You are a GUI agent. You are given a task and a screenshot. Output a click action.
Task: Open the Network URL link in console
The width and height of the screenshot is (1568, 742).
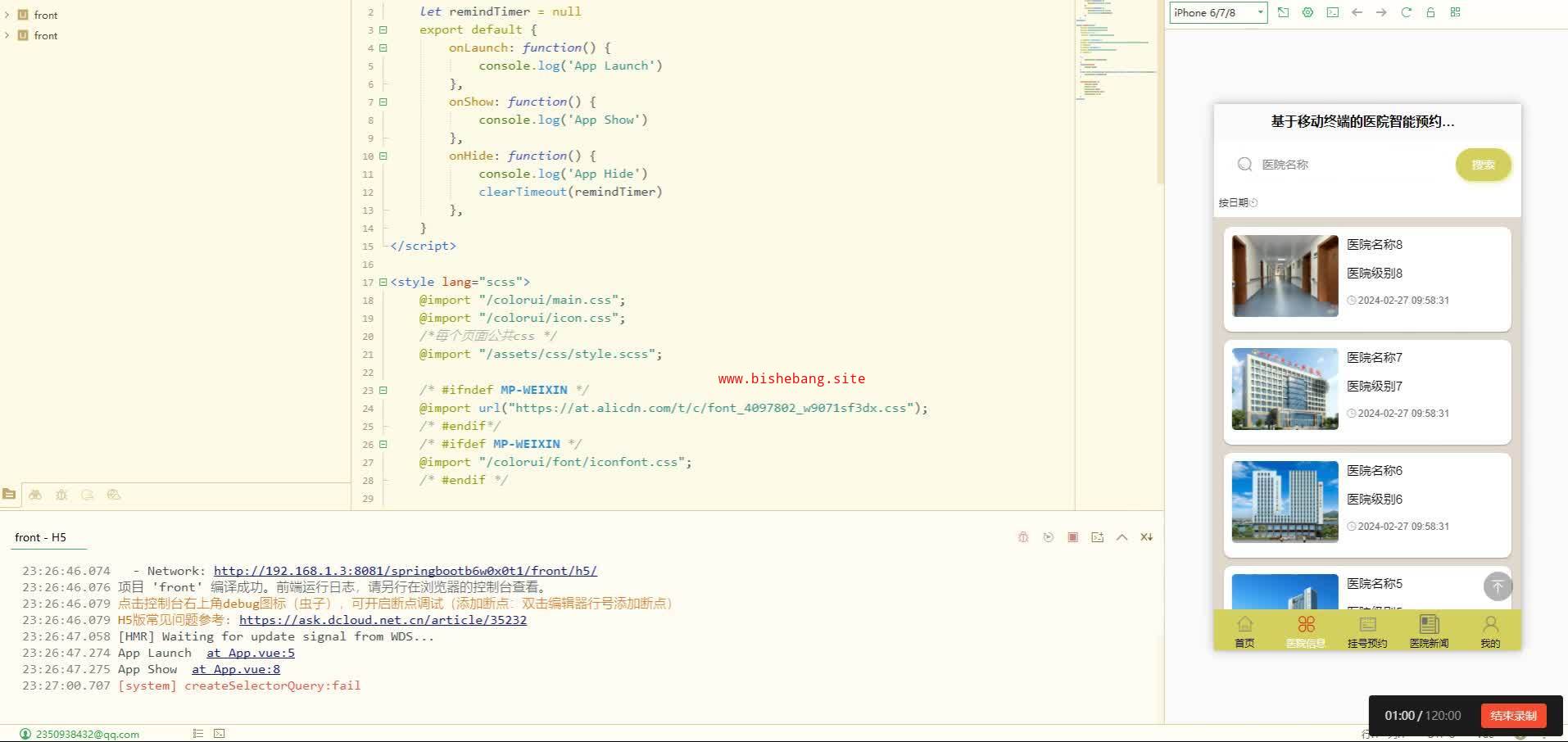point(405,571)
